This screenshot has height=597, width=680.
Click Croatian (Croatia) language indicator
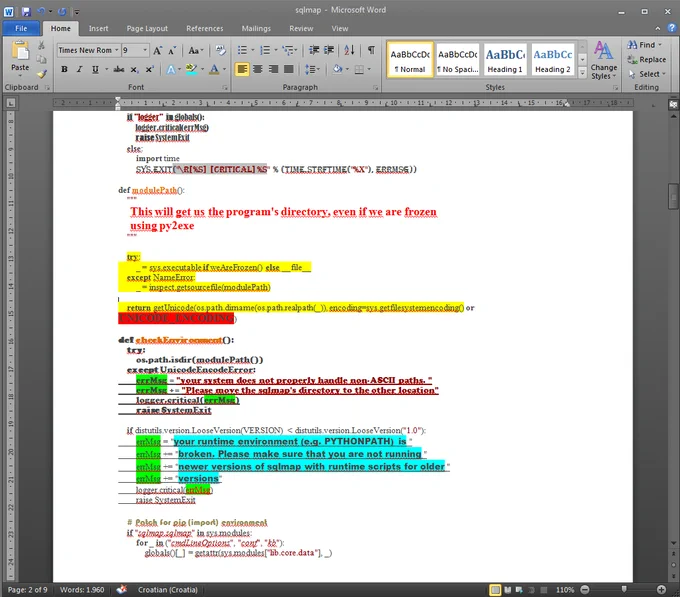[x=167, y=590]
